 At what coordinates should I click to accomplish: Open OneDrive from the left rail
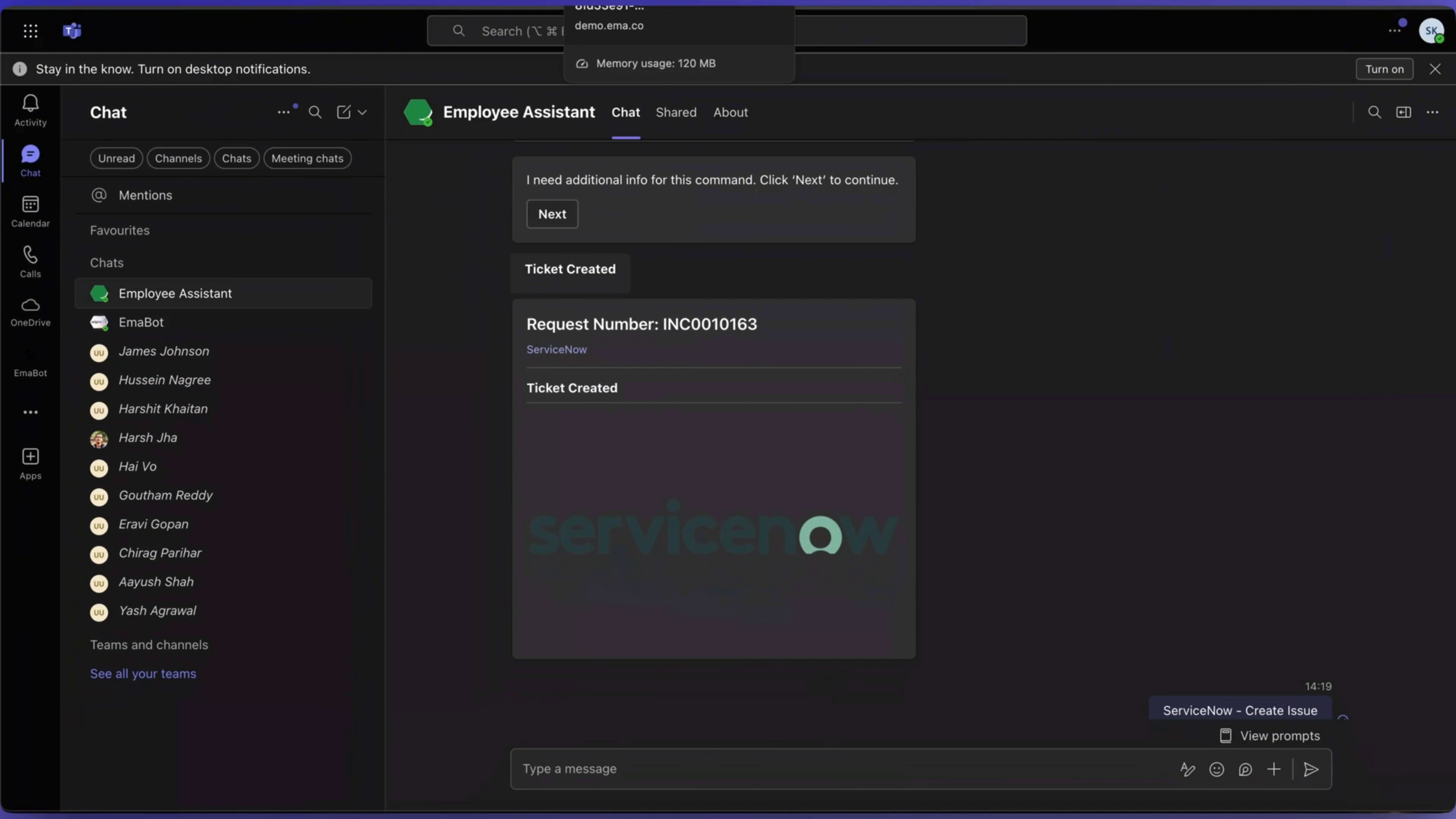30,311
